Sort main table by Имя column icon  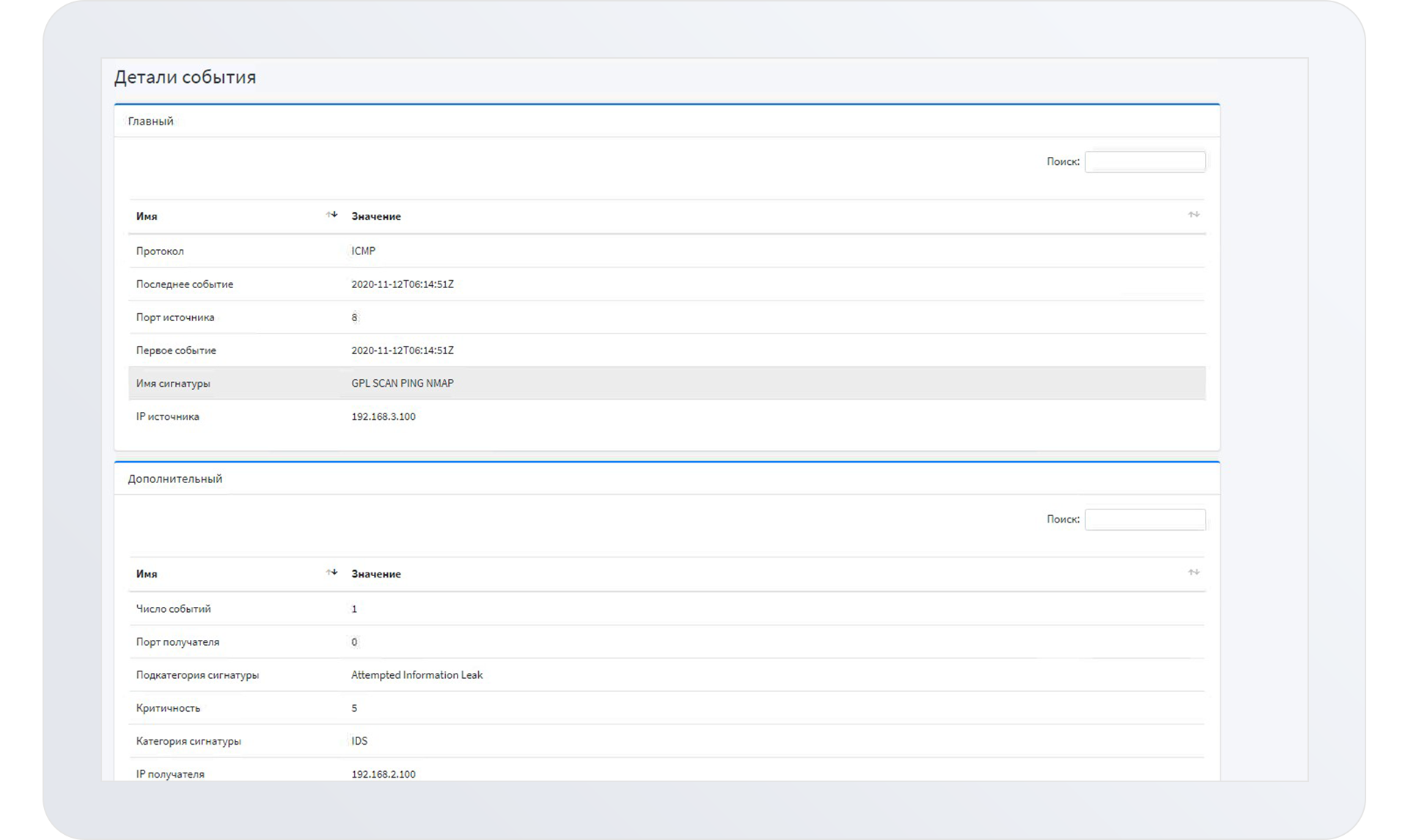pyautogui.click(x=331, y=215)
